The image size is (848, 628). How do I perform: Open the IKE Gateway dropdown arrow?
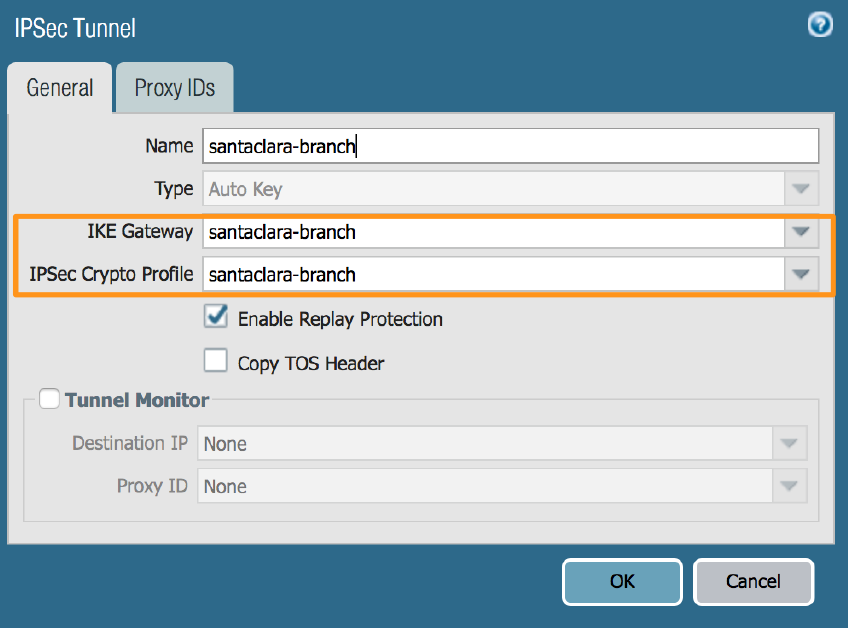click(800, 232)
